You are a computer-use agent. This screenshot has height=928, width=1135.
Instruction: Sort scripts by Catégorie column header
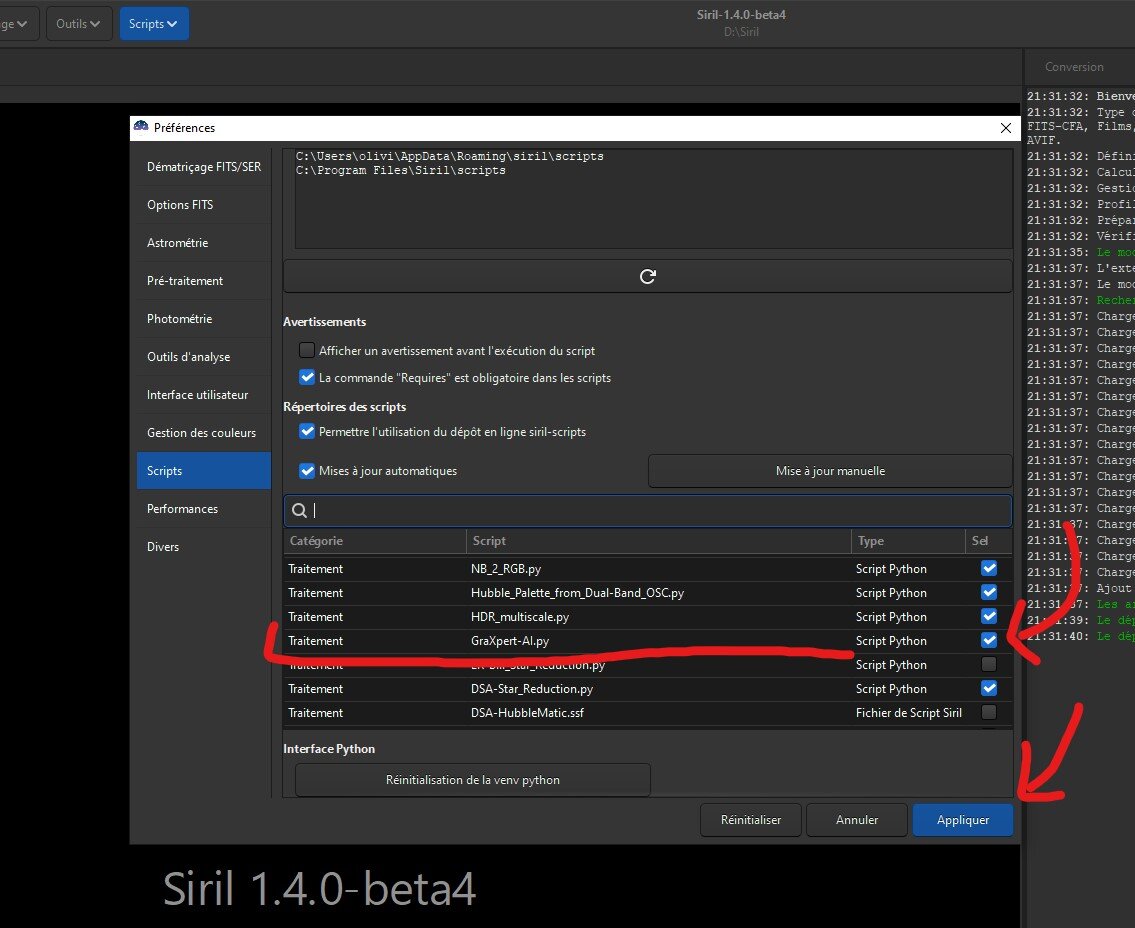click(x=375, y=541)
